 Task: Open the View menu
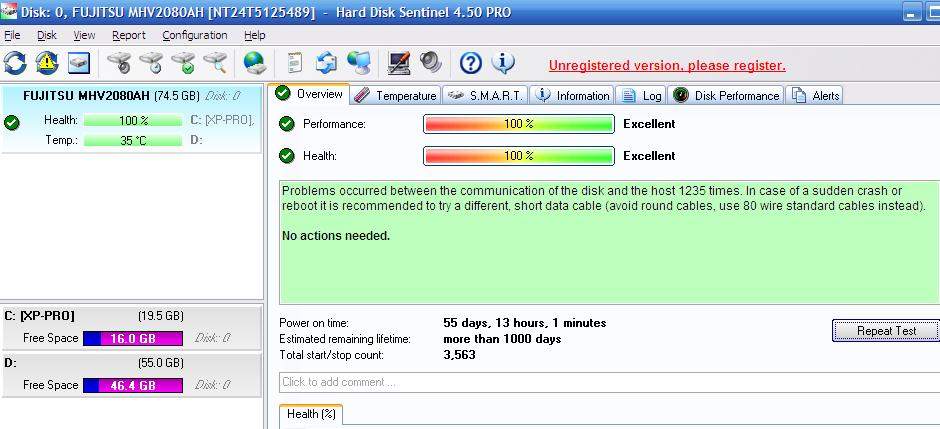[85, 35]
